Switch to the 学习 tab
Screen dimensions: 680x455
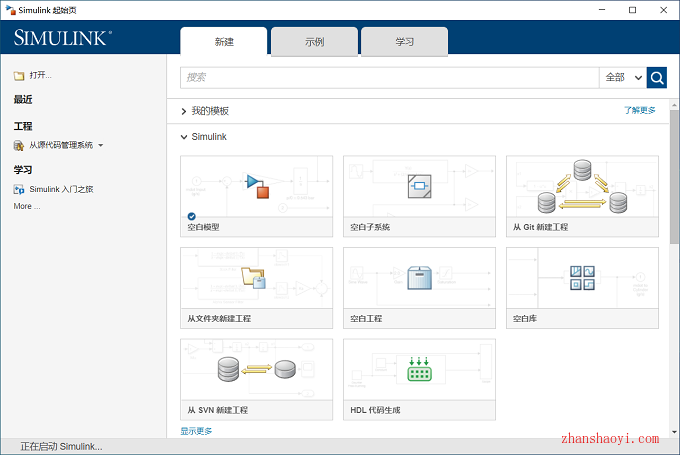point(405,42)
